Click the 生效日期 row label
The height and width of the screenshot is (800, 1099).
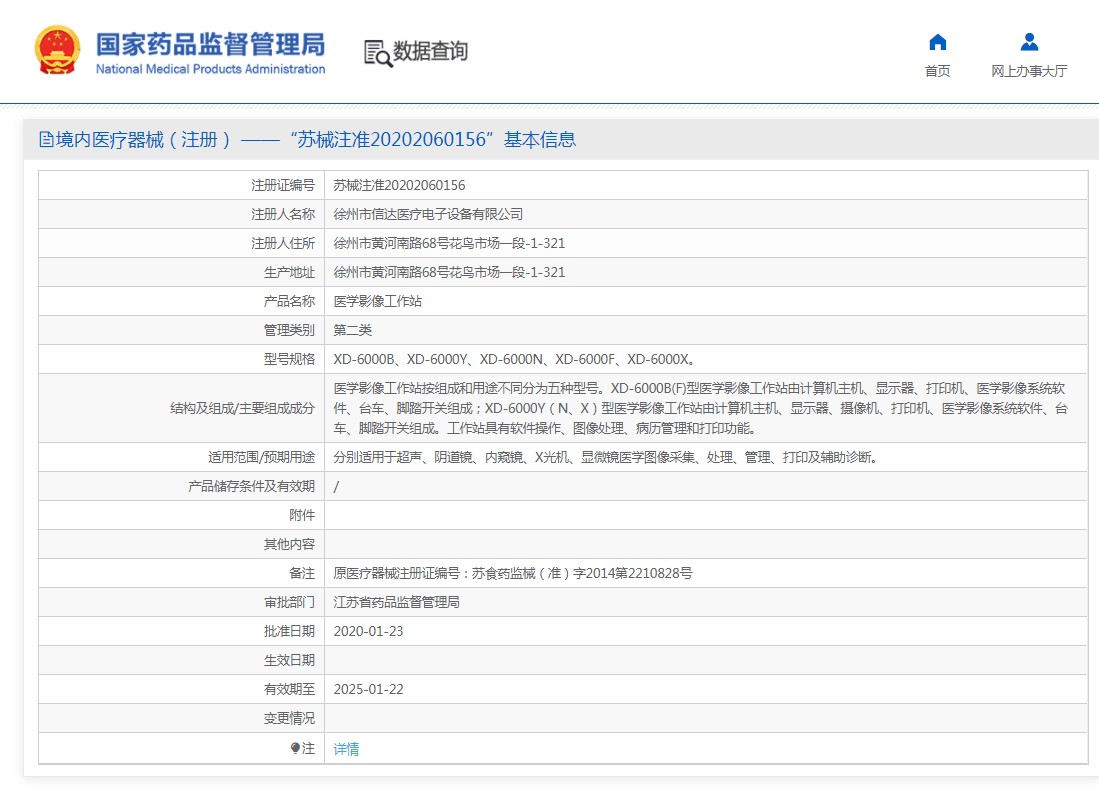[x=289, y=660]
